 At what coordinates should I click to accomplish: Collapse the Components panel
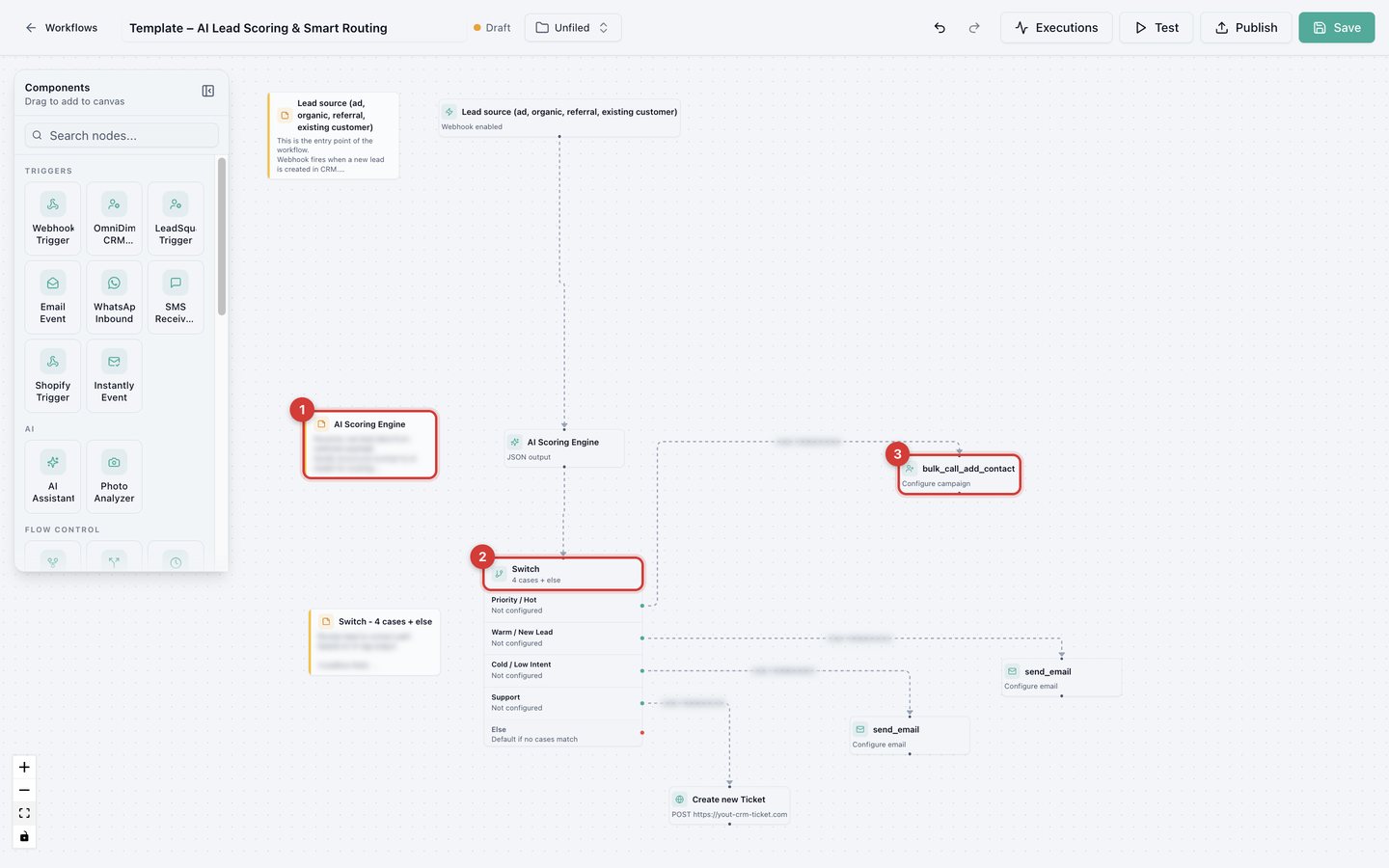pos(208,91)
